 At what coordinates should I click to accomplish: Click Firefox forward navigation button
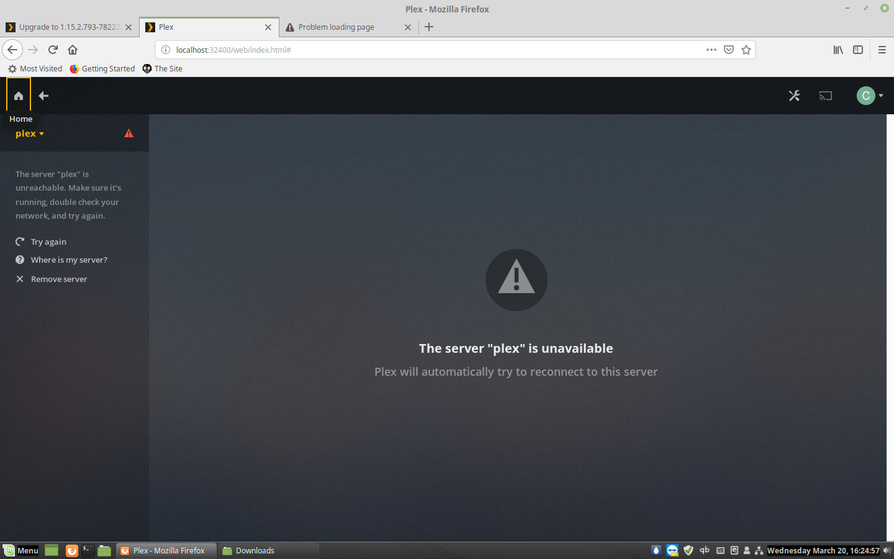[x=33, y=50]
